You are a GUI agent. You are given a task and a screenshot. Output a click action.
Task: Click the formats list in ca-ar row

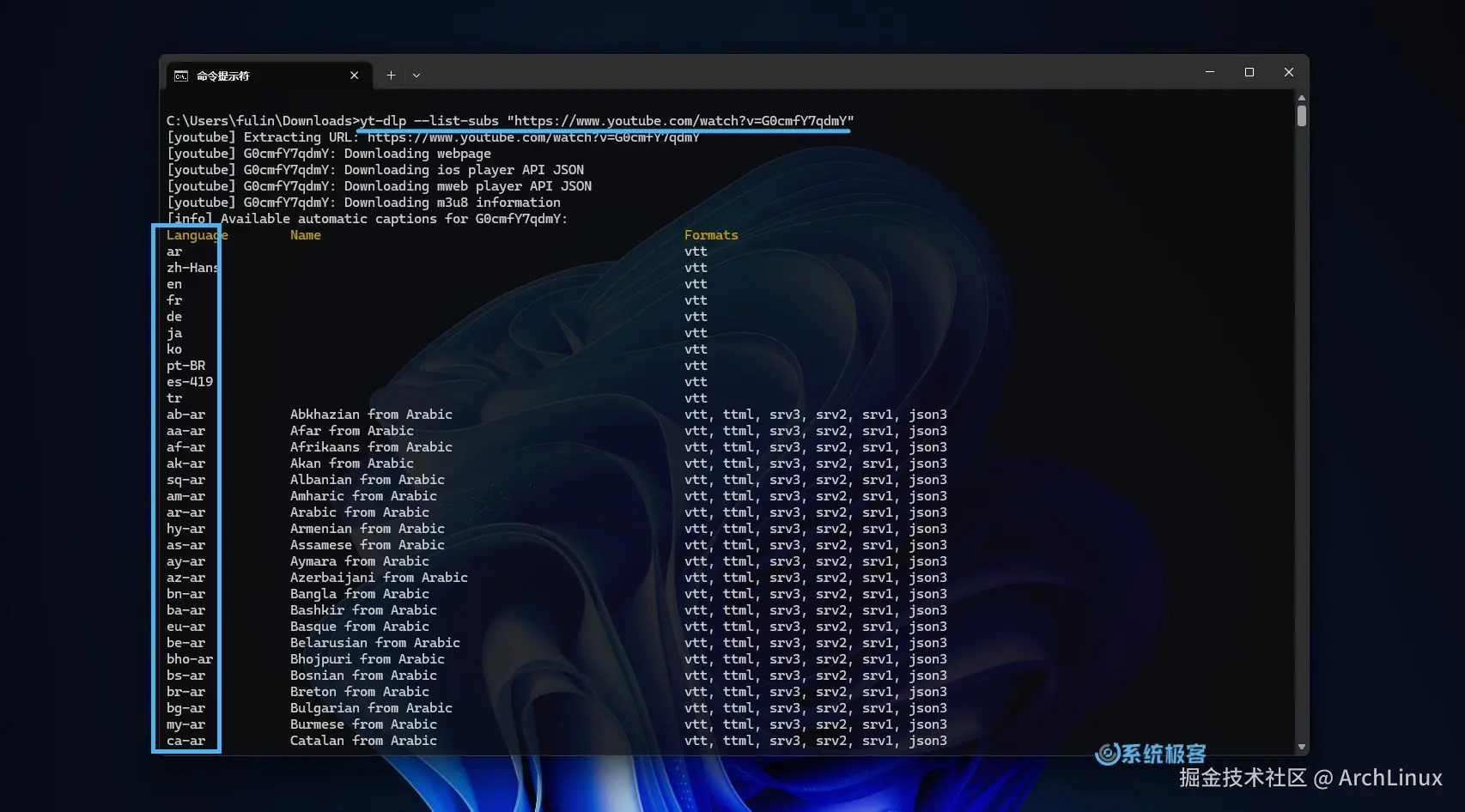(816, 741)
